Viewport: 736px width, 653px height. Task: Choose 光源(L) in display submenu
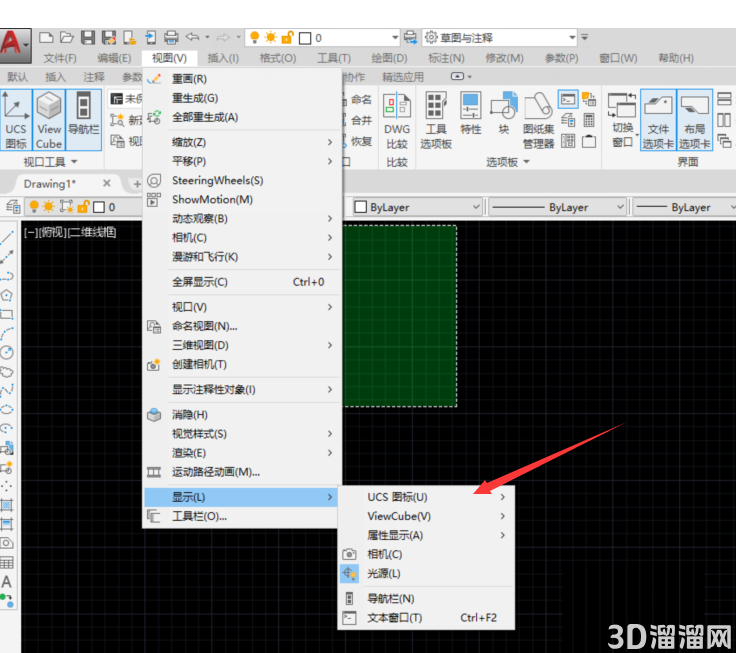click(426, 573)
